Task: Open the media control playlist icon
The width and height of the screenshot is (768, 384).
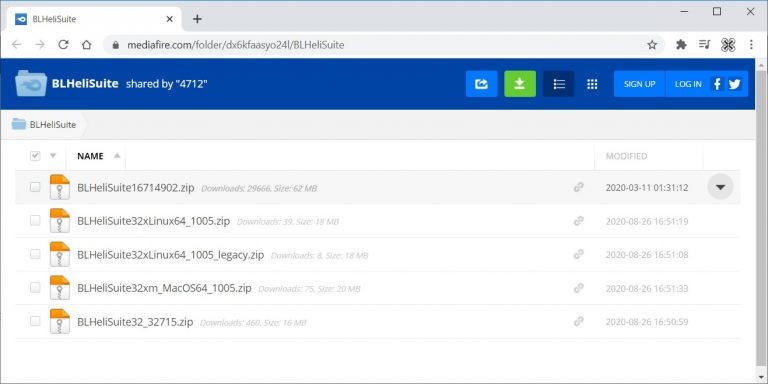Action: (x=704, y=45)
